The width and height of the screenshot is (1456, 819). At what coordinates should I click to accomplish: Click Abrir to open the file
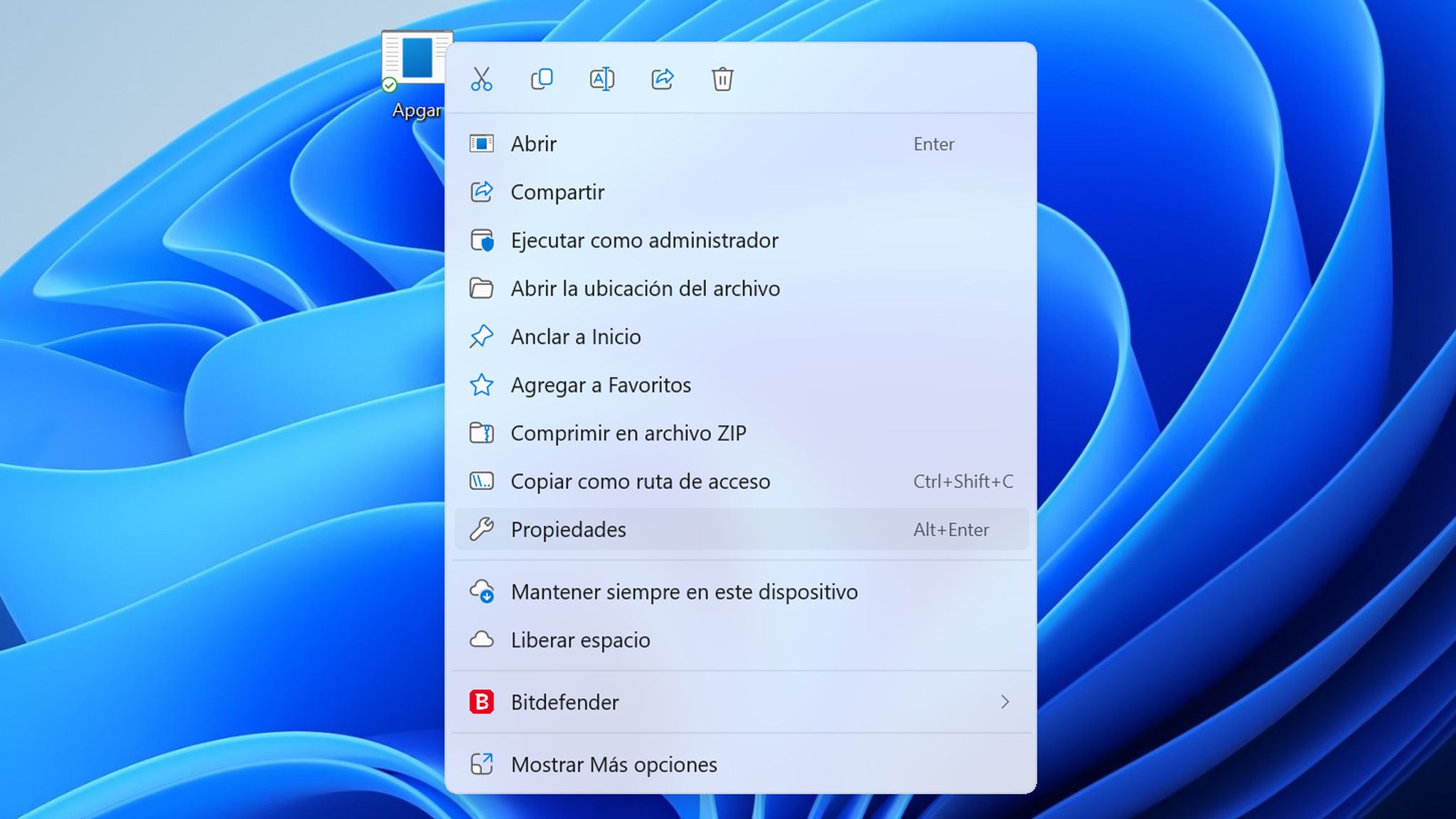[533, 144]
